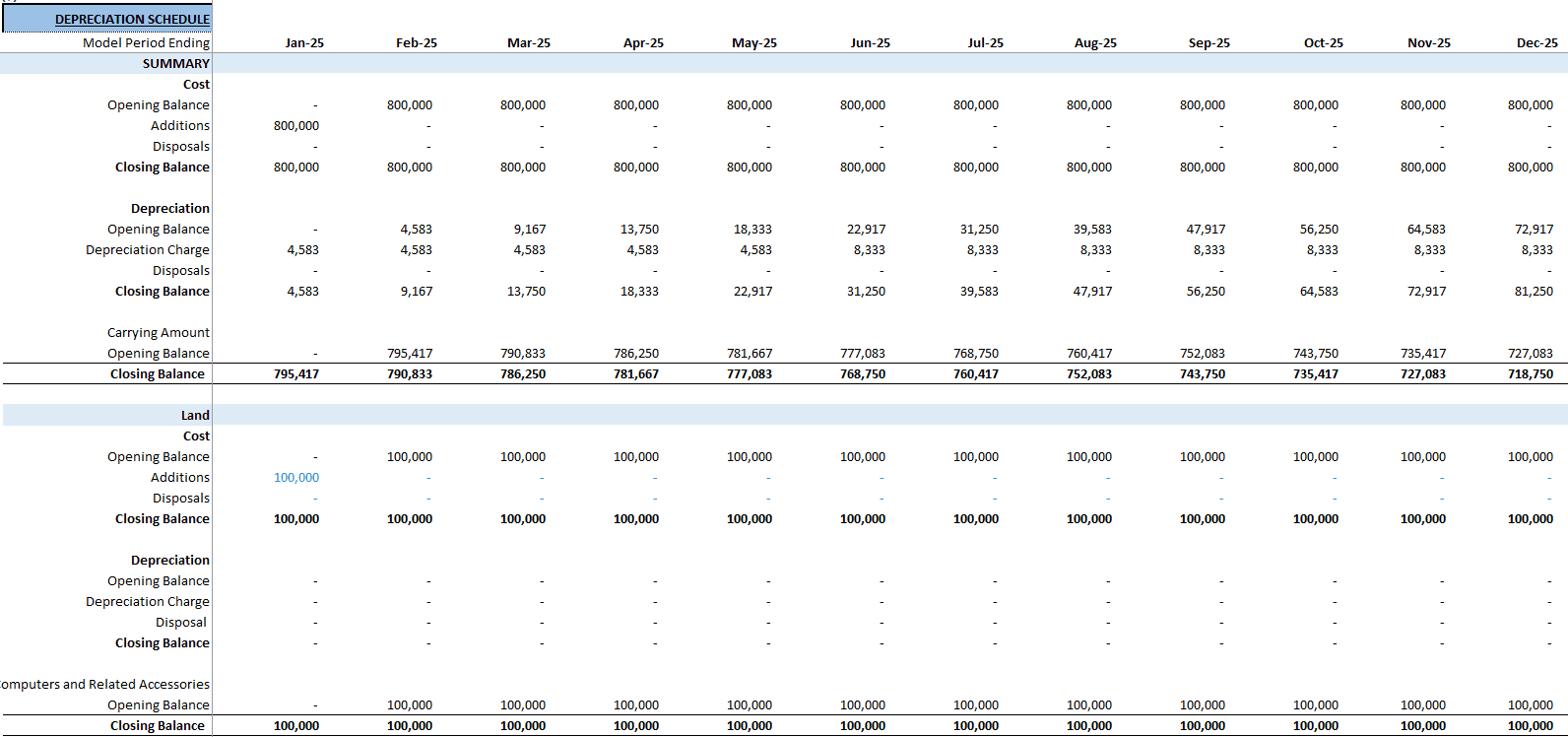This screenshot has width=1568, height=737.
Task: Select the Disposal label under Land depreciation
Action: point(181,623)
